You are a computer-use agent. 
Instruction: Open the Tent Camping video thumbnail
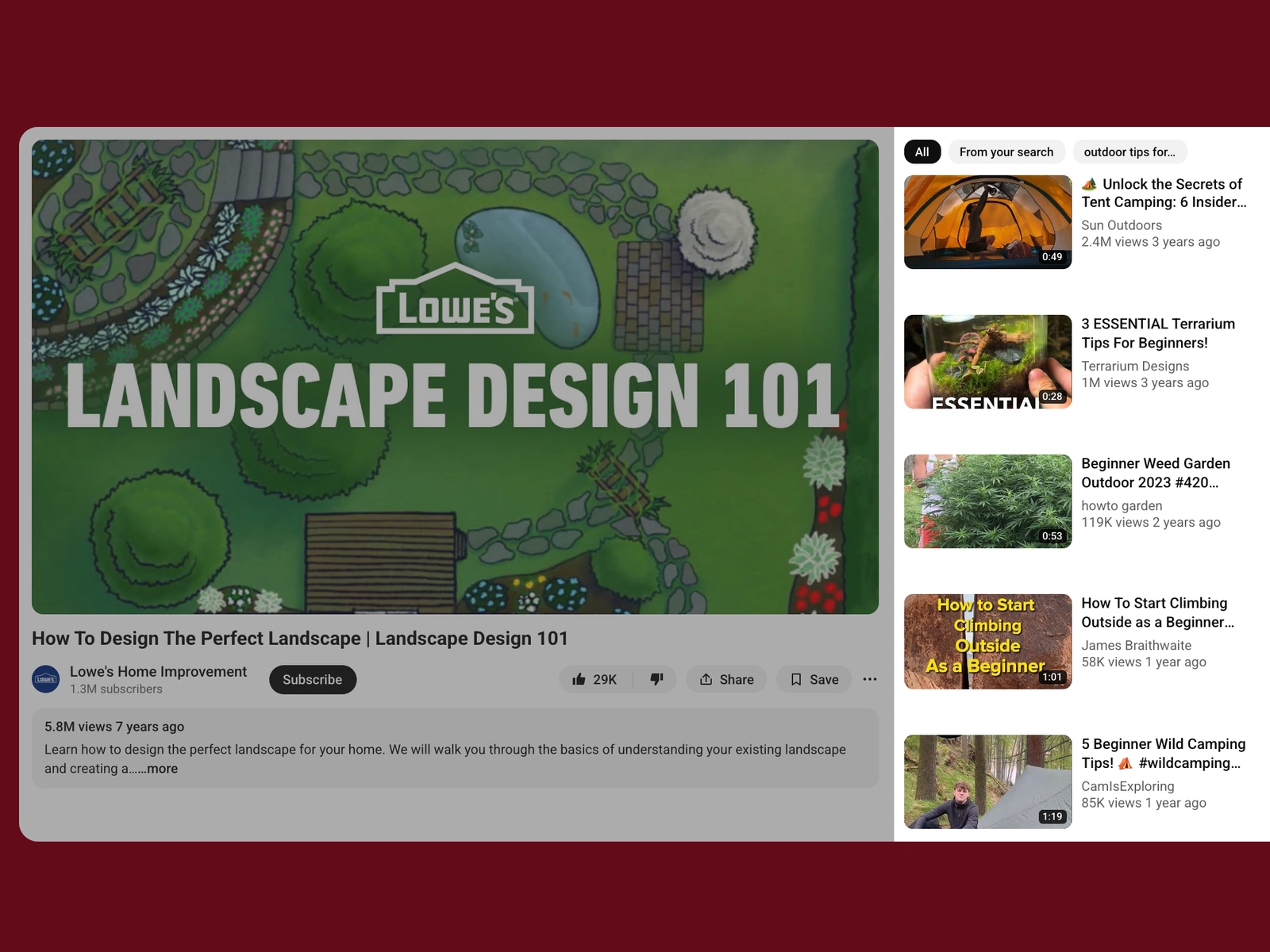(987, 222)
